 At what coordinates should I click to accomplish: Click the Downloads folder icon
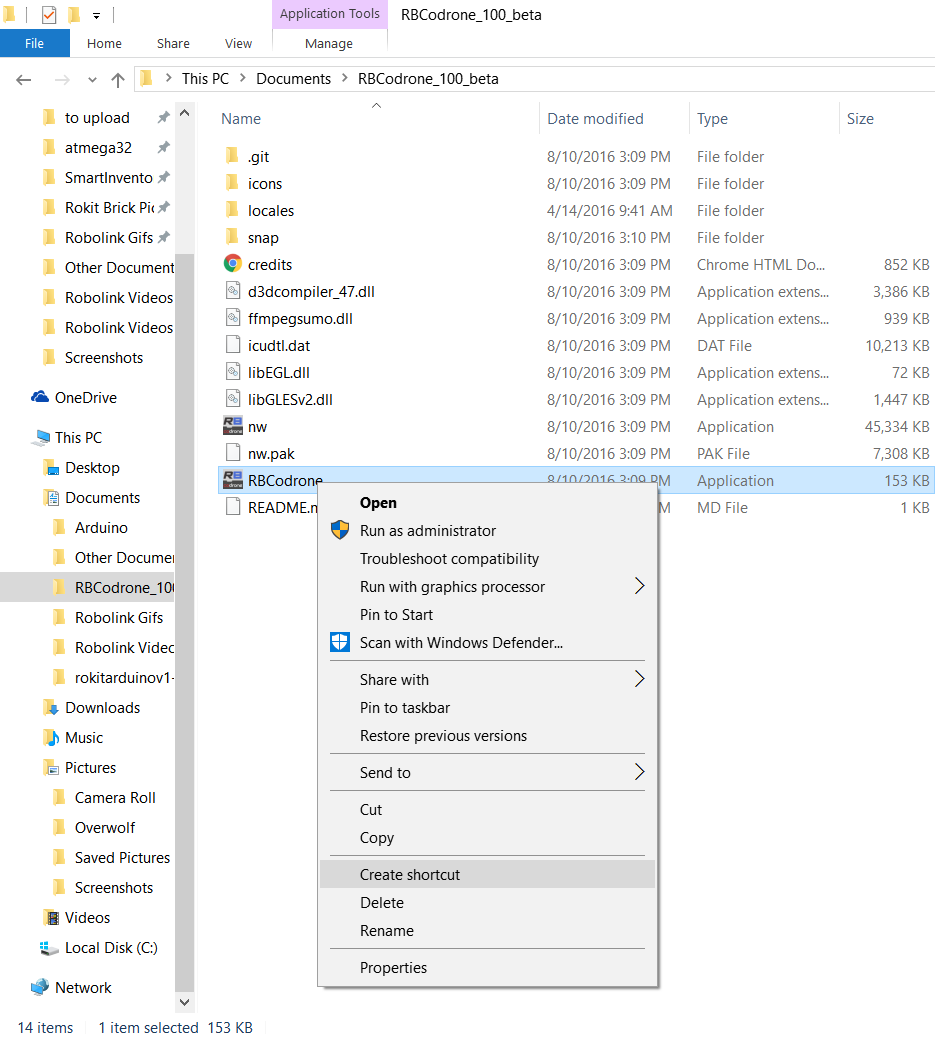point(50,707)
